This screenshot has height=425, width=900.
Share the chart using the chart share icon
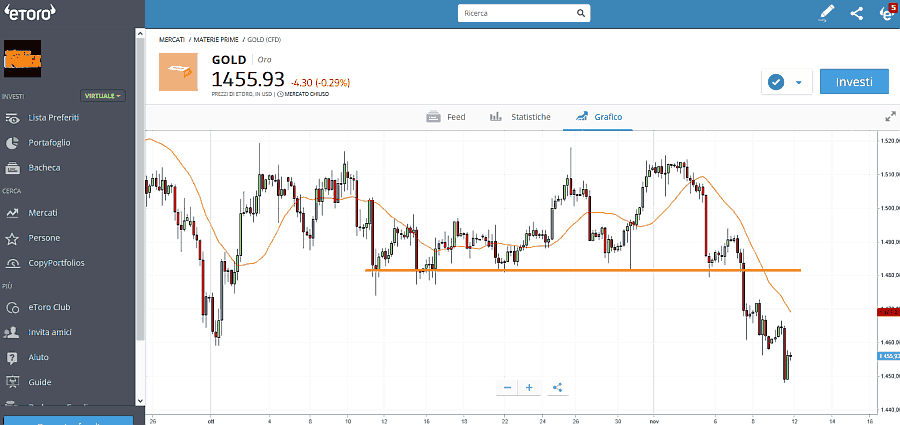pyautogui.click(x=557, y=387)
